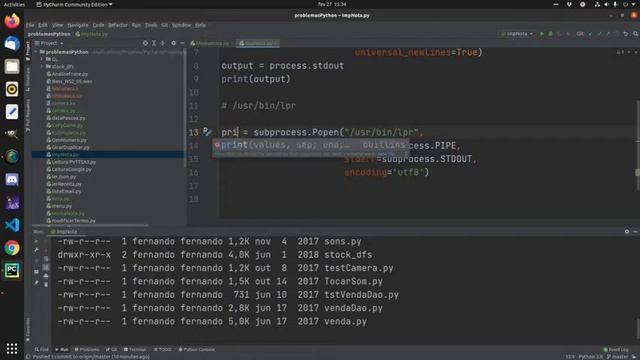Viewport: 640px width, 360px height.
Task: Open the Help menu
Action: click(x=200, y=25)
